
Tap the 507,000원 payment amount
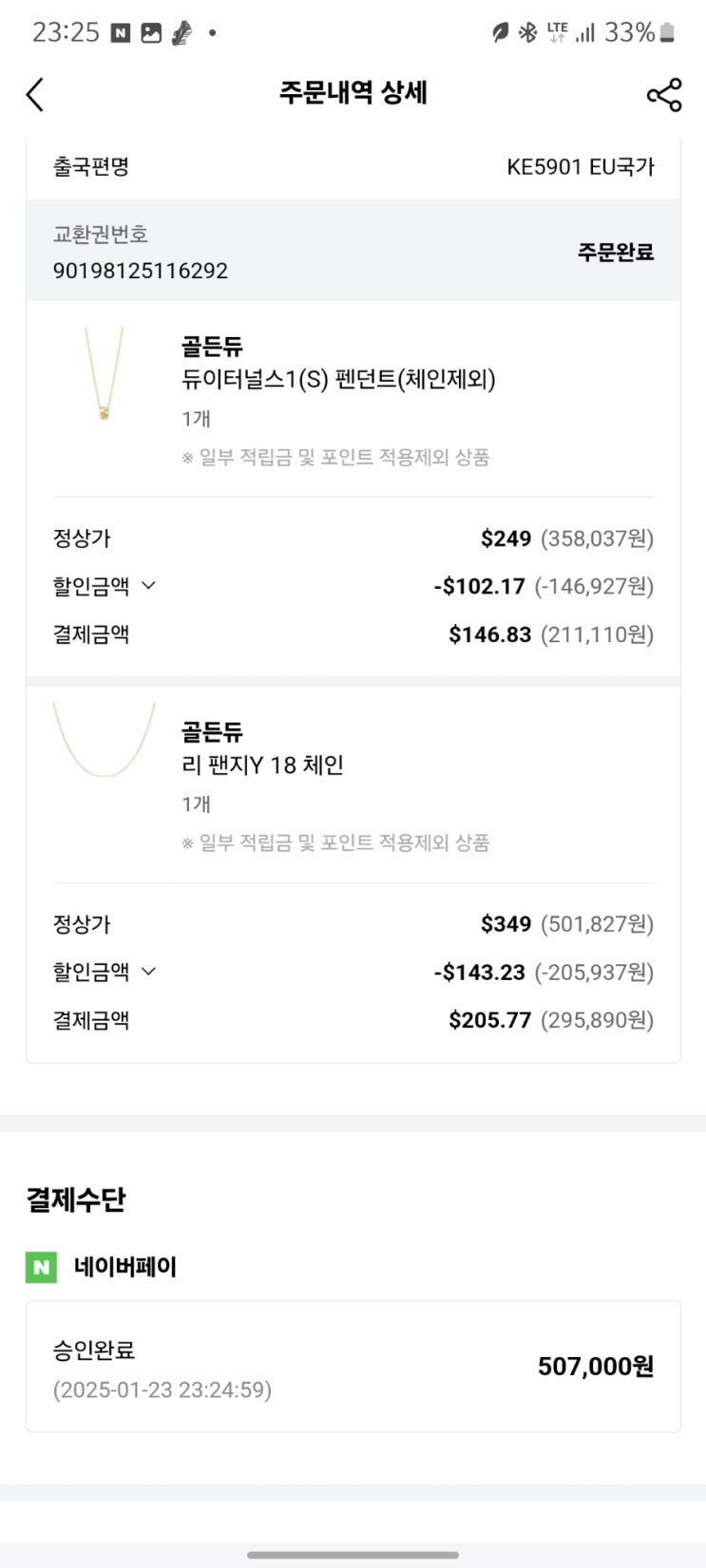coord(595,1367)
